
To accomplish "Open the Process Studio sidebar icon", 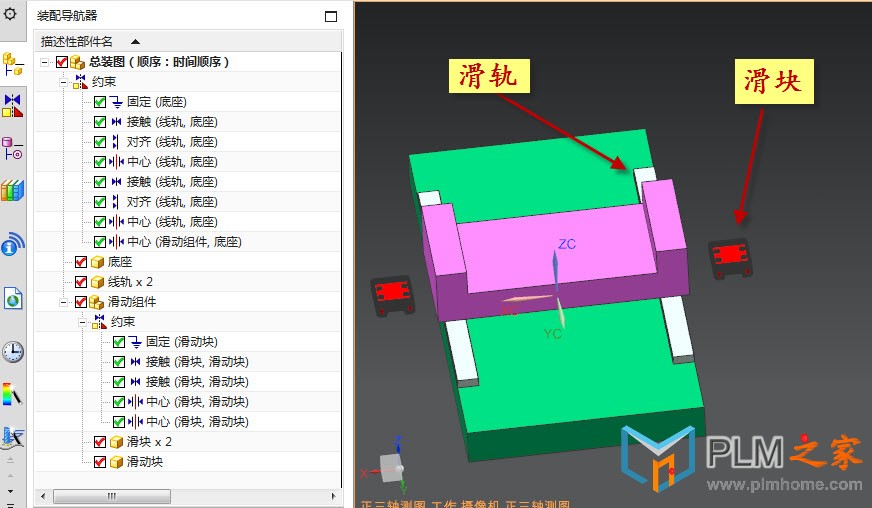I will pyautogui.click(x=12, y=437).
